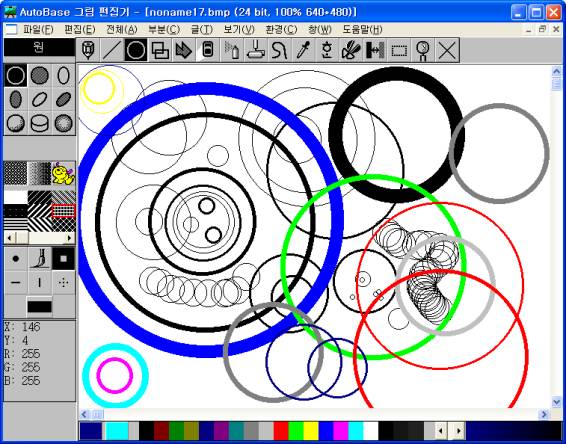The height and width of the screenshot is (444, 566).
Task: Select the freehand curve tool
Action: tap(279, 50)
